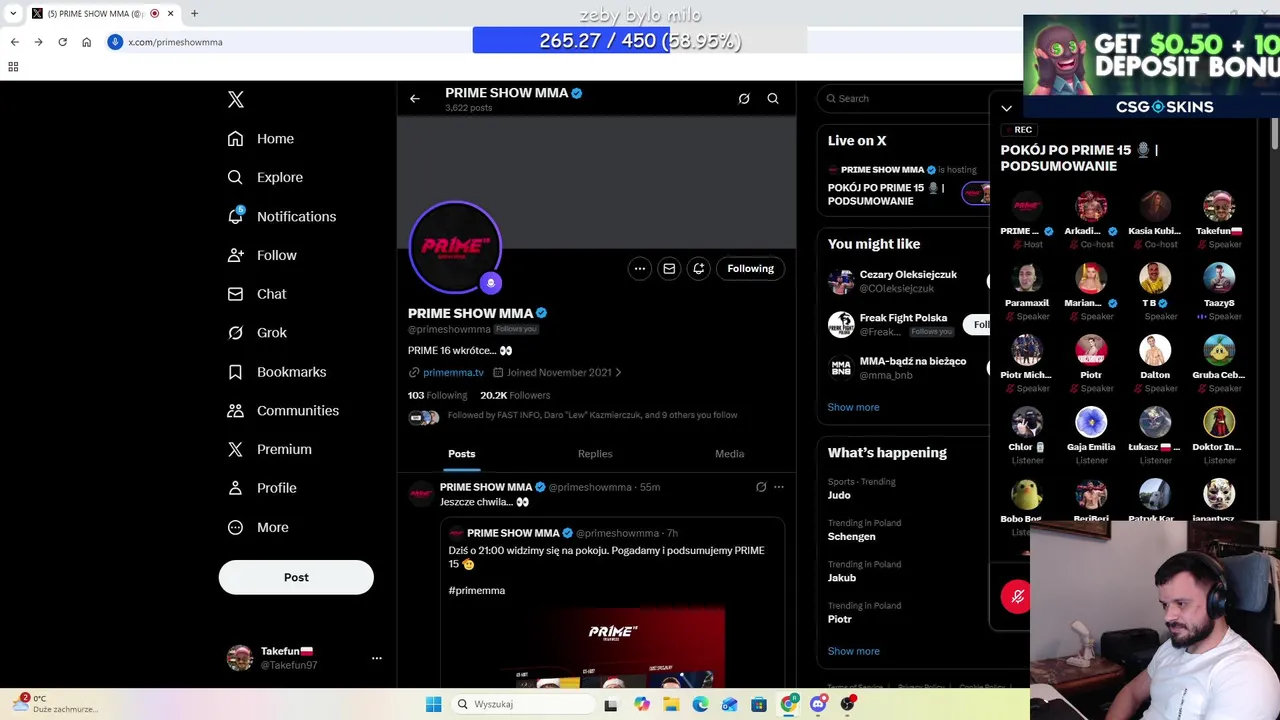Click browser back arrow
The width and height of the screenshot is (1280, 720).
pyautogui.click(x=14, y=42)
